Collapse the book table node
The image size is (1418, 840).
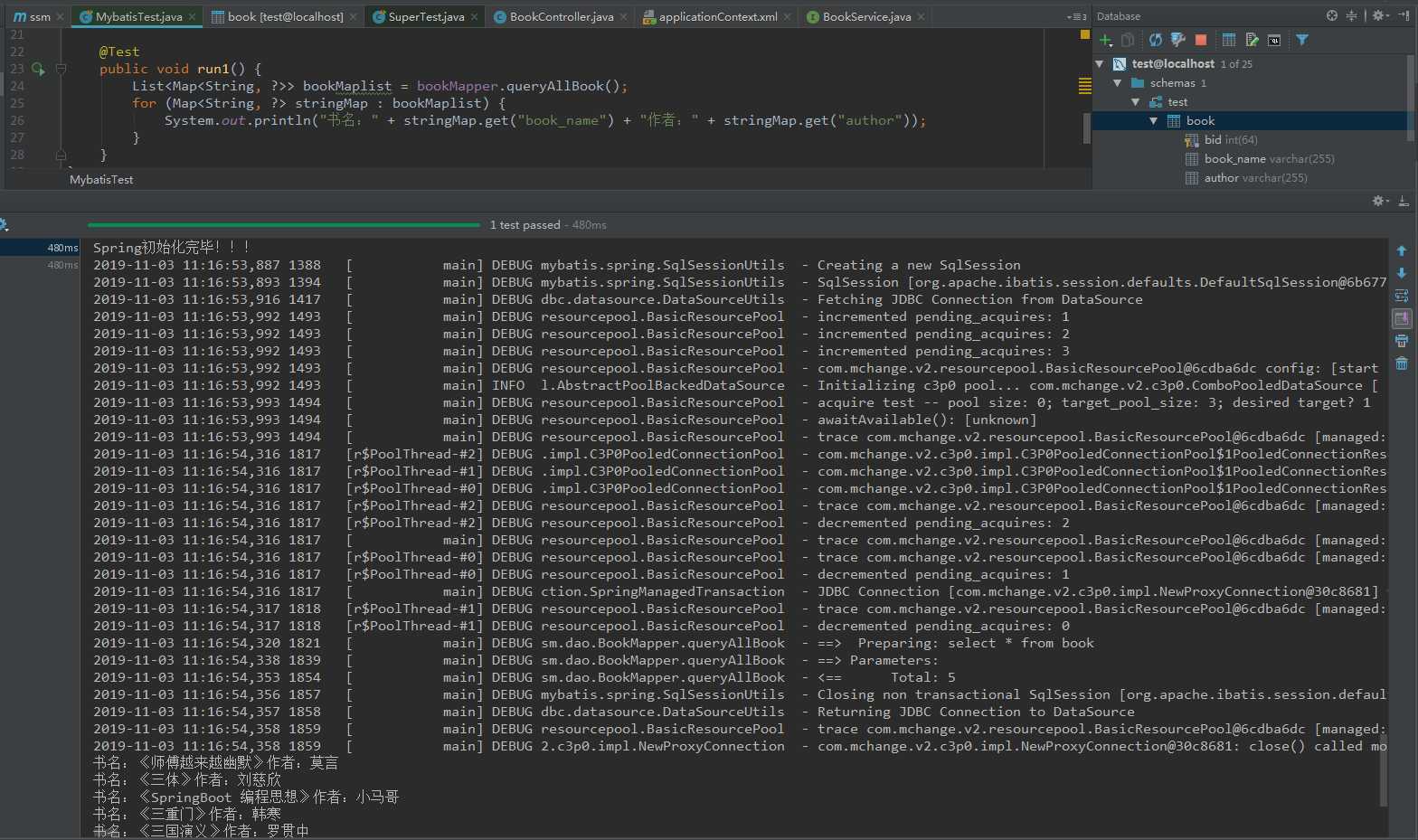tap(1154, 121)
